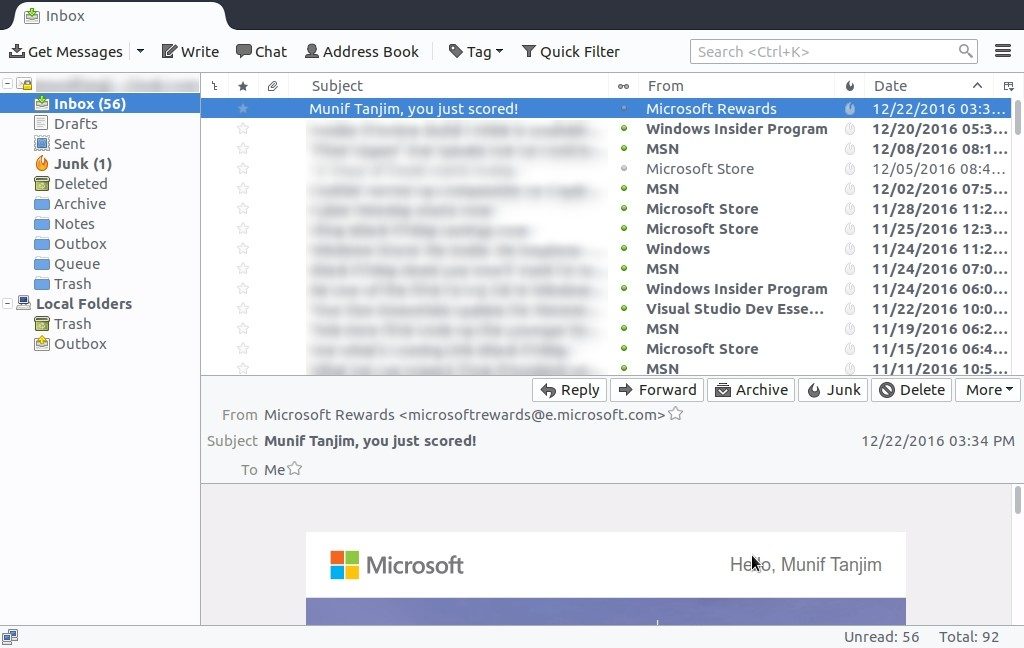Click the Unread: 56 status text
The width and height of the screenshot is (1024, 648).
881,637
